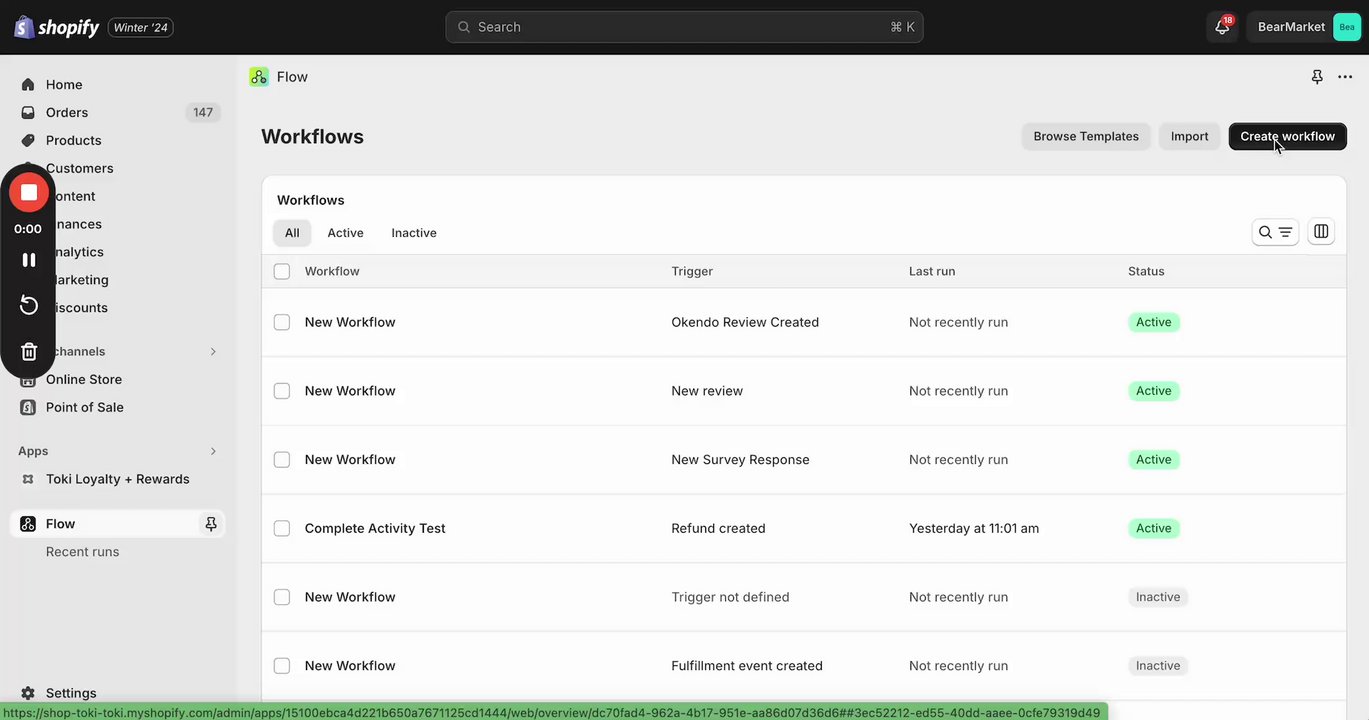This screenshot has height=720, width=1369.
Task: Check the Okendo Review Created workflow checkbox
Action: (282, 322)
